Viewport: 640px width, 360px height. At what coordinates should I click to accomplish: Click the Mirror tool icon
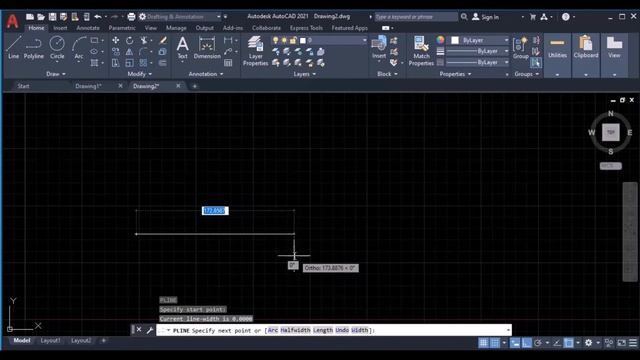click(x=129, y=52)
